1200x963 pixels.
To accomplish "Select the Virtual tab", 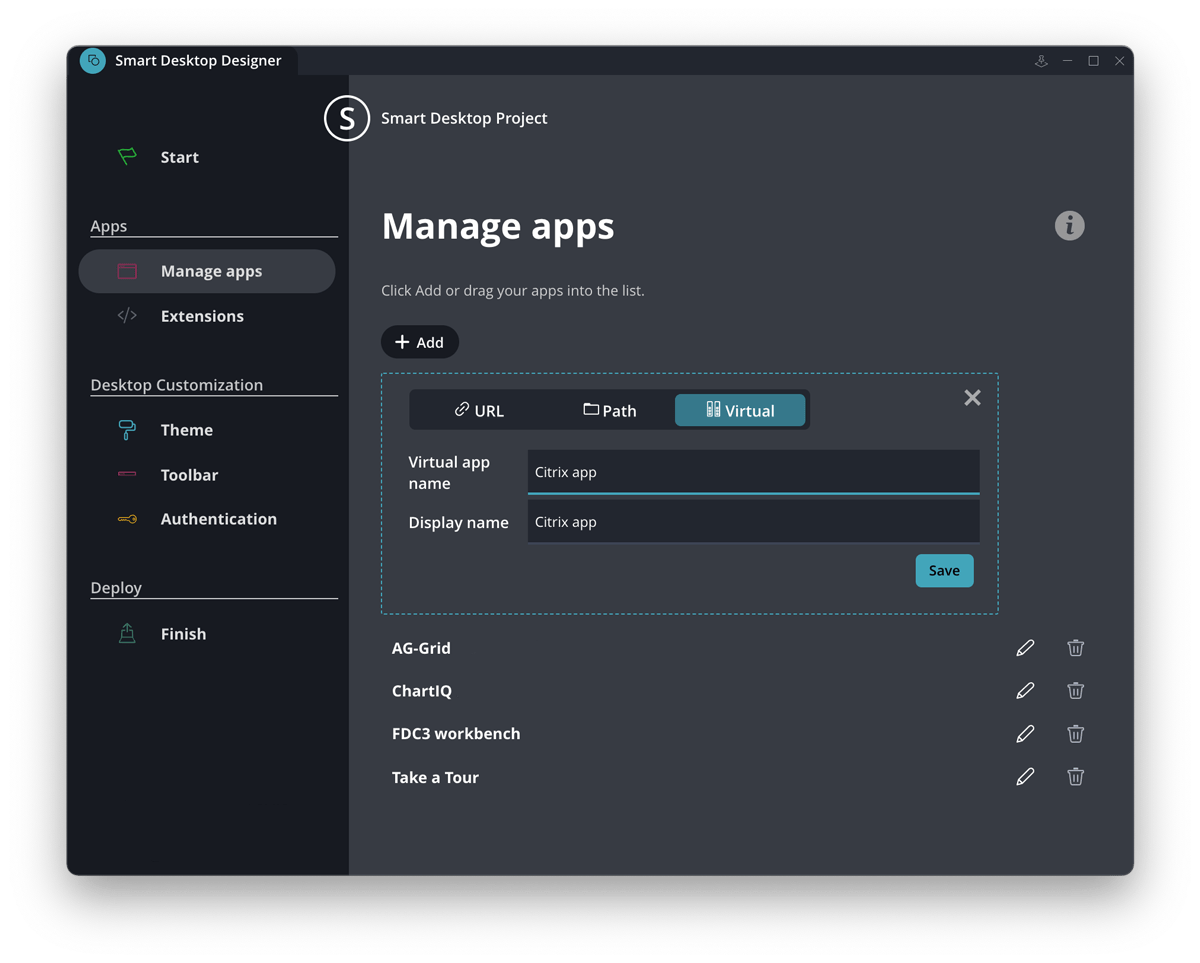I will pyautogui.click(x=740, y=410).
